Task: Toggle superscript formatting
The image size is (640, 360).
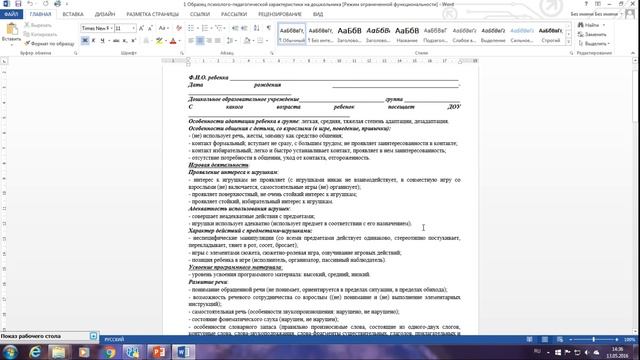Action: click(x=133, y=40)
